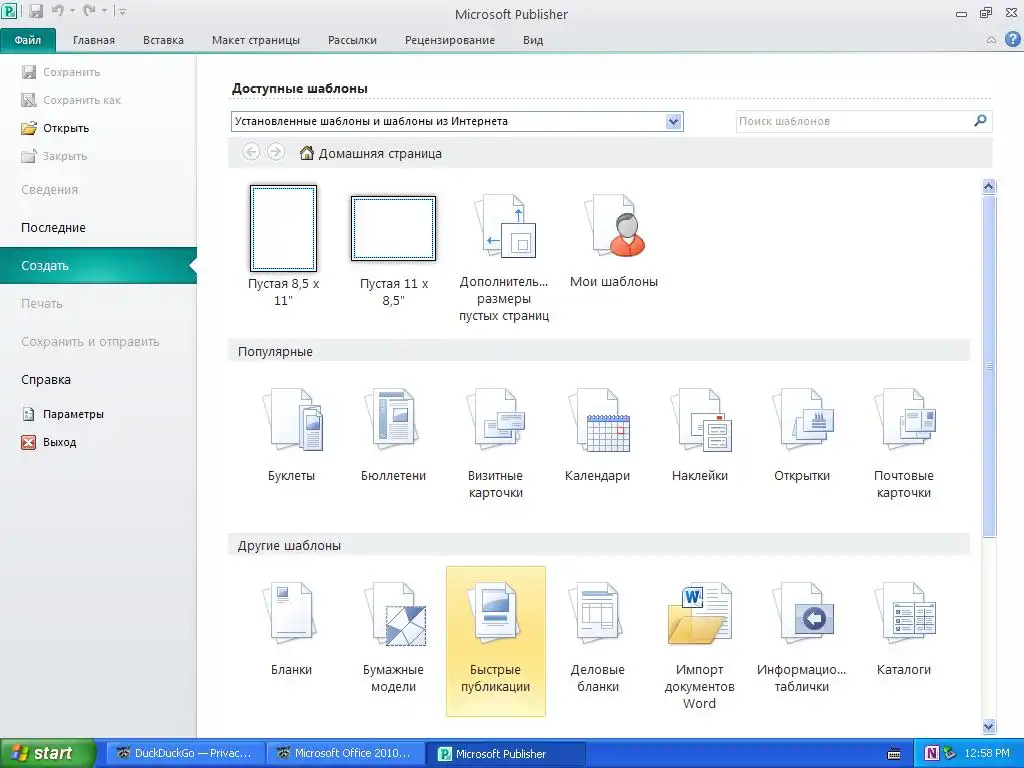Image resolution: width=1024 pixels, height=768 pixels.
Task: Click the Undo icon in title bar
Action: click(58, 11)
